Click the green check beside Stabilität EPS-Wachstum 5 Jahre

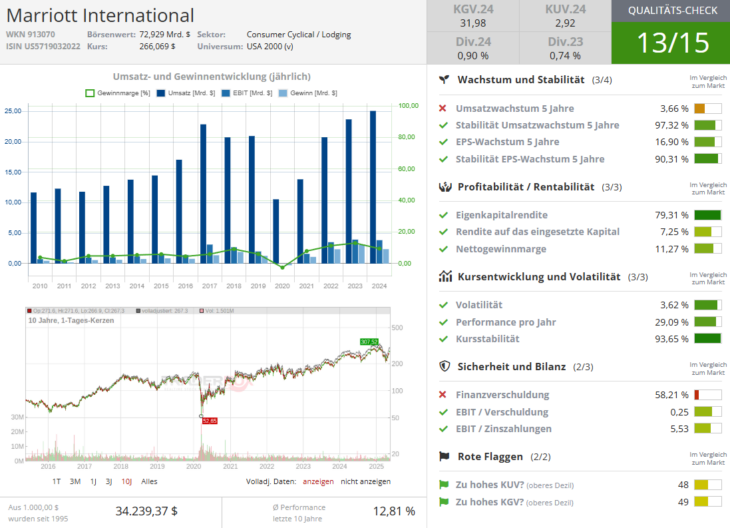tap(443, 159)
